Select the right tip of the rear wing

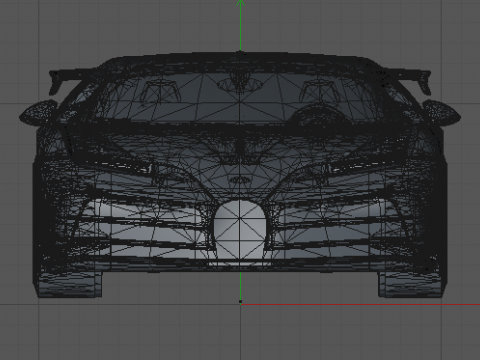[x=424, y=82]
